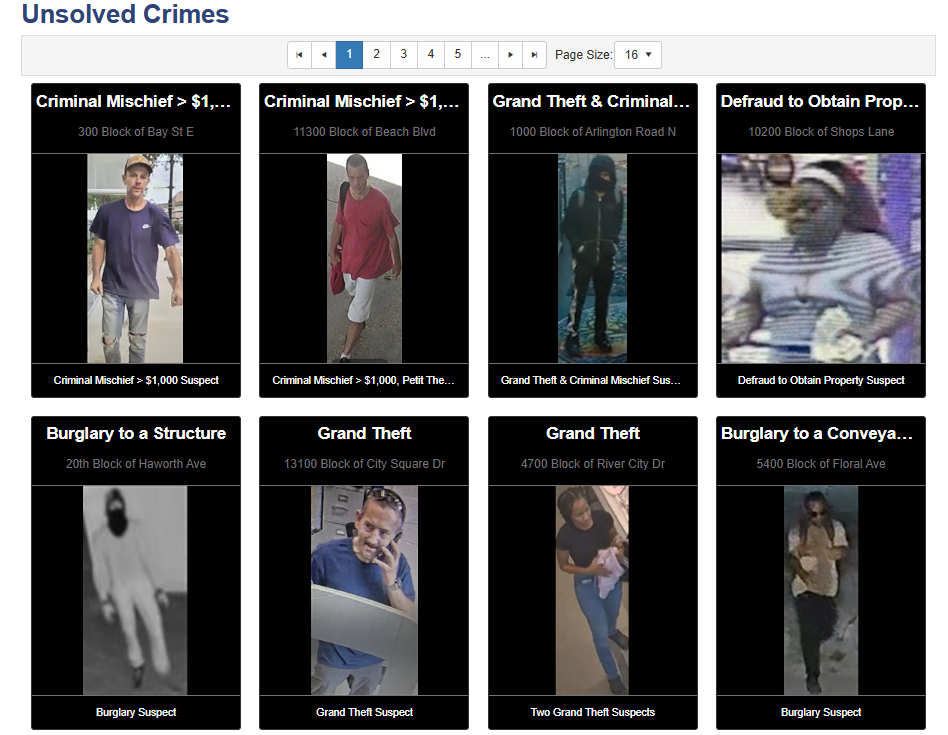Select page 2 in pagination

click(376, 55)
